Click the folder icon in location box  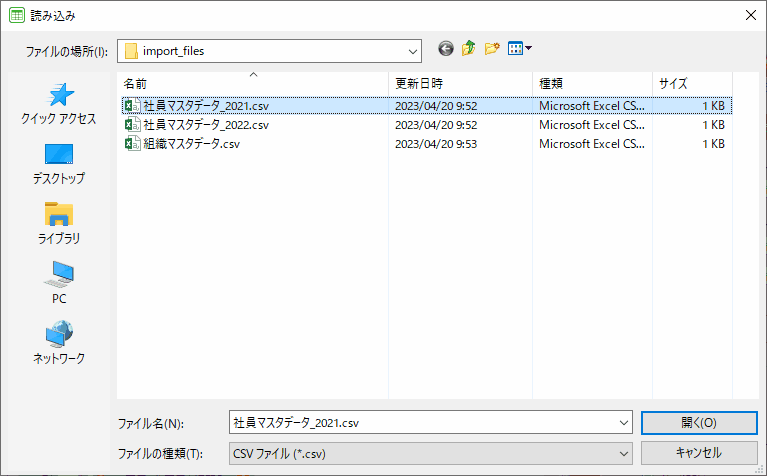[131, 51]
